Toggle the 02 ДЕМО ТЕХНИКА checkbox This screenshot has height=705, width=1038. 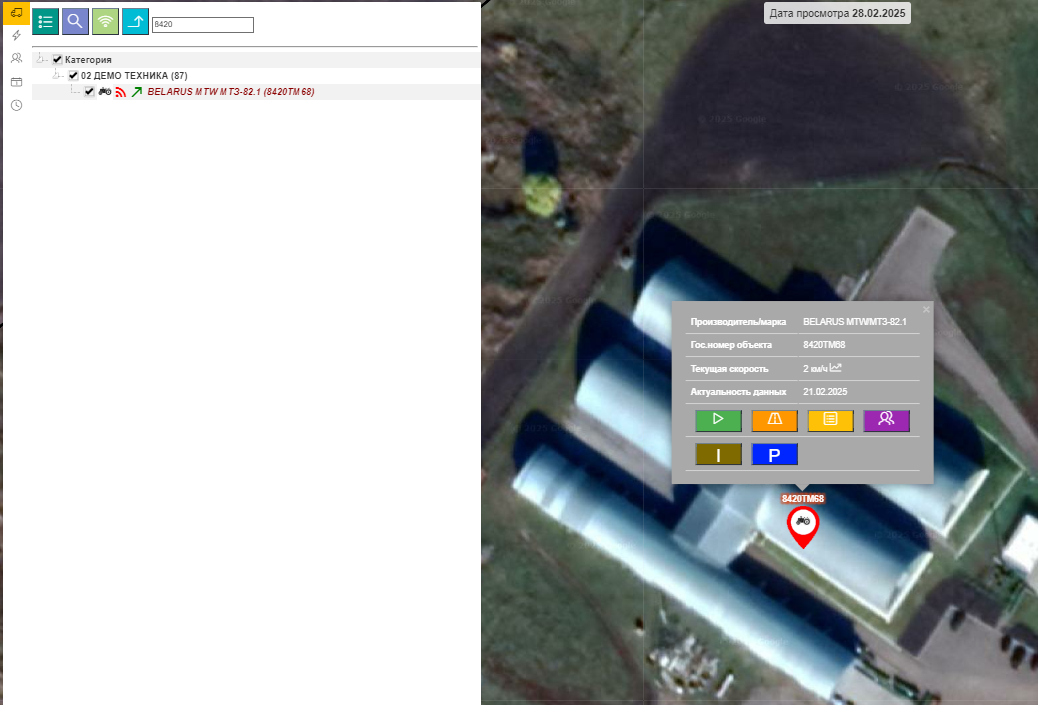73,76
